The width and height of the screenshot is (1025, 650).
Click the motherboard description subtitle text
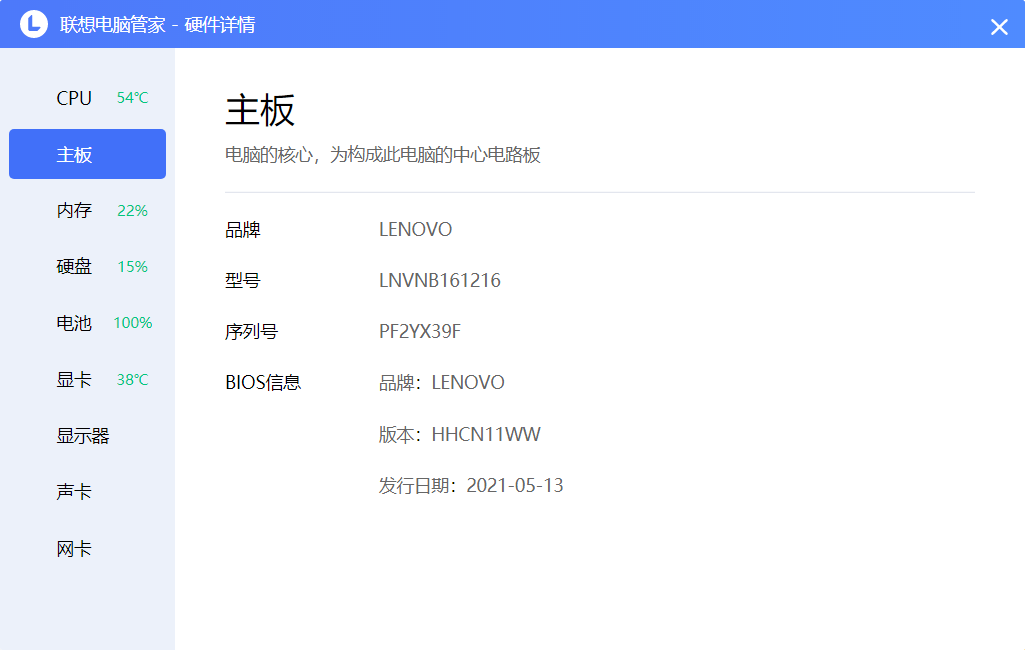(383, 155)
